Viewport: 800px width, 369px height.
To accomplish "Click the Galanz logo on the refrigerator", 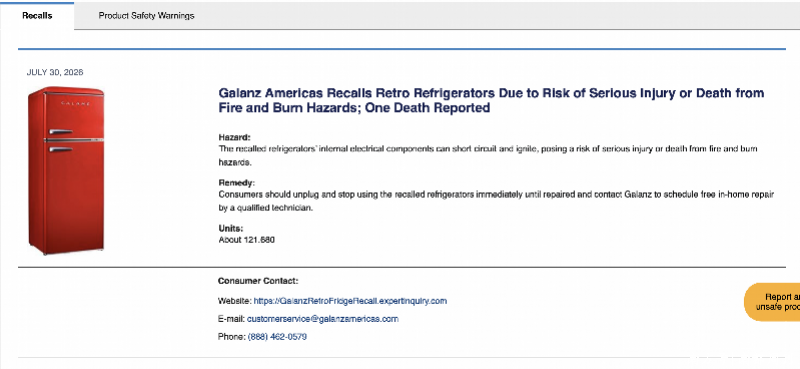I will 76,103.
